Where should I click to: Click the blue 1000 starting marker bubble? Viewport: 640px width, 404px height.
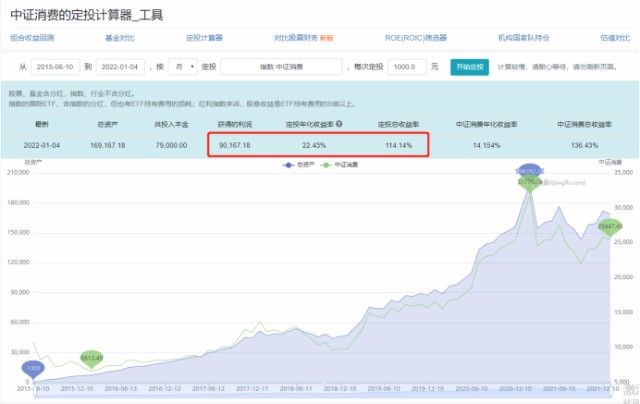pyautogui.click(x=33, y=369)
